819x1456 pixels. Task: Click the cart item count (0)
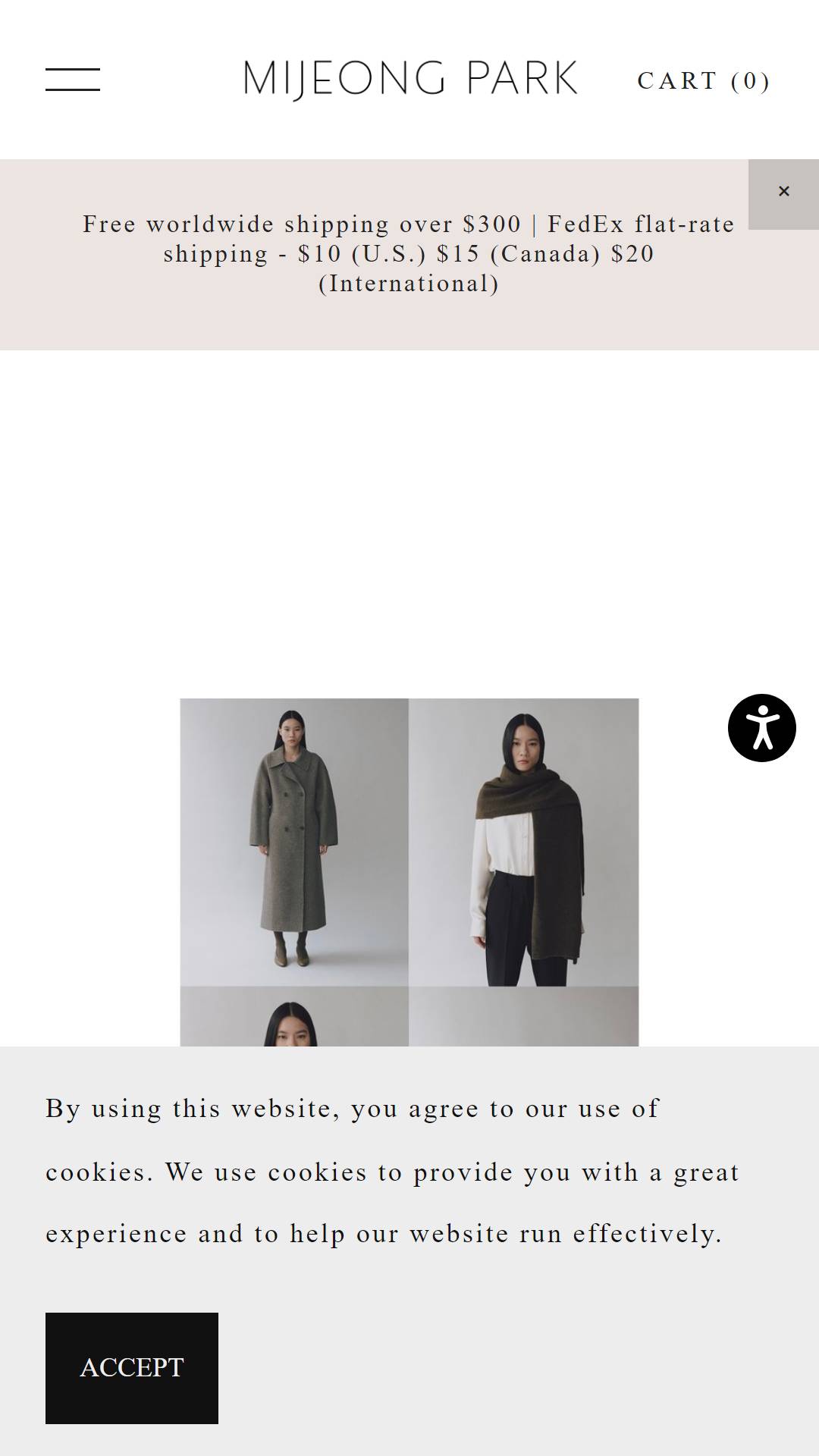click(x=750, y=80)
